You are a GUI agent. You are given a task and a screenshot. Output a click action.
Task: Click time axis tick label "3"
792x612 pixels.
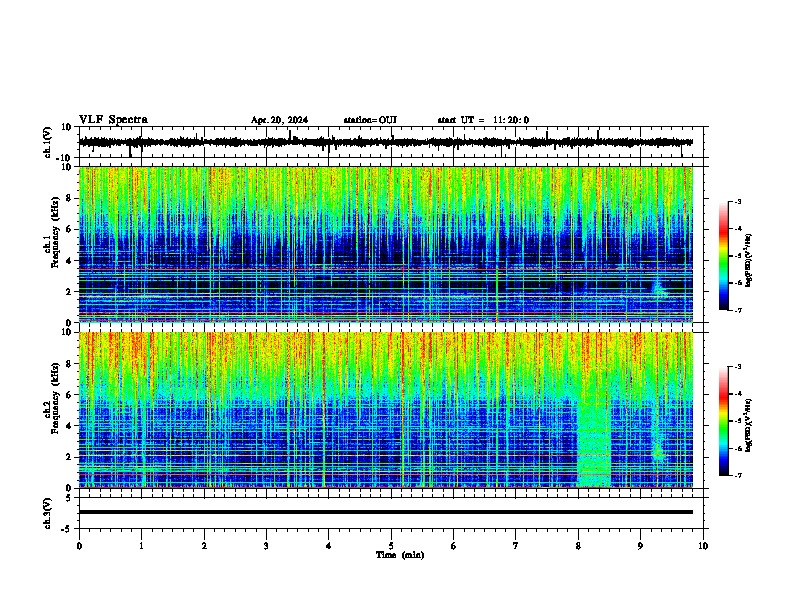[x=266, y=546]
